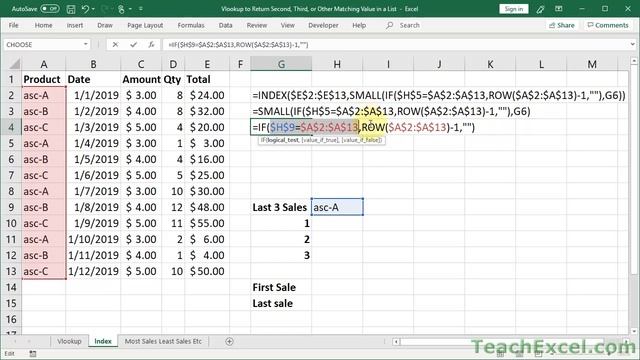
Task: Add a new sheet with plus icon
Action: pos(229,341)
